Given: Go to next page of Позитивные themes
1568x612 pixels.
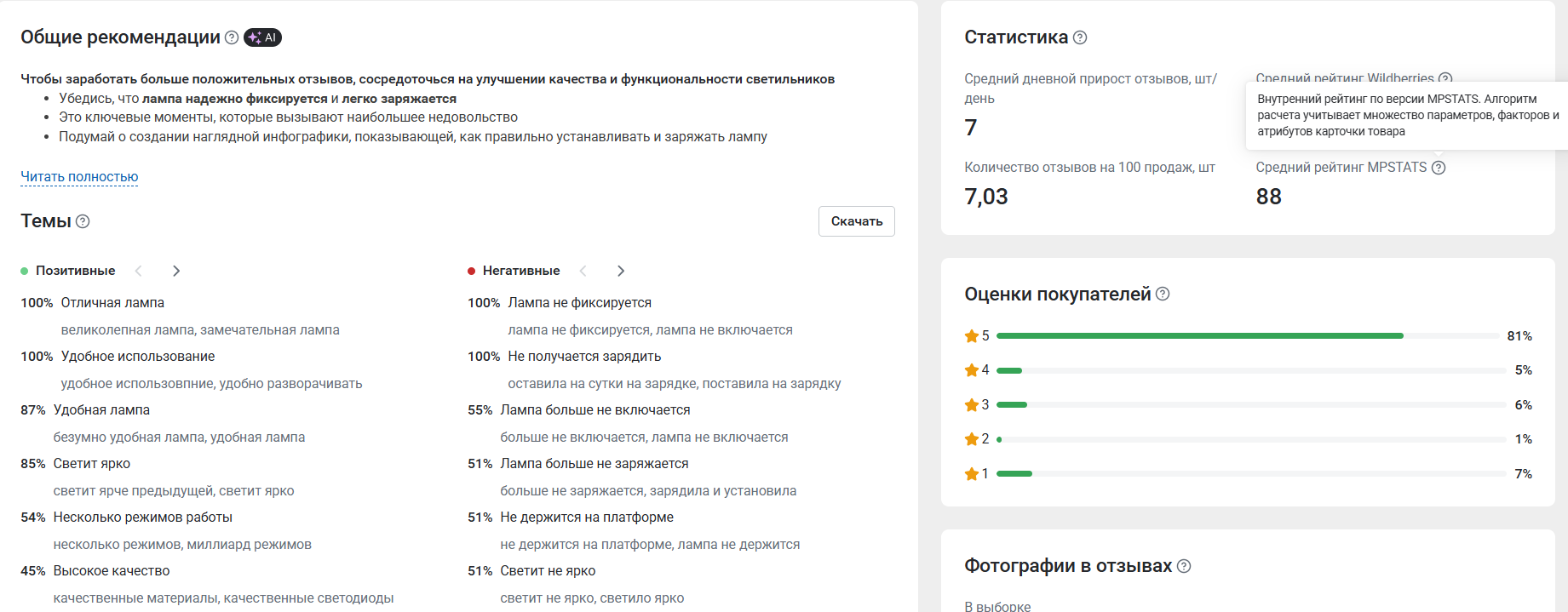Looking at the screenshot, I should click(x=176, y=271).
